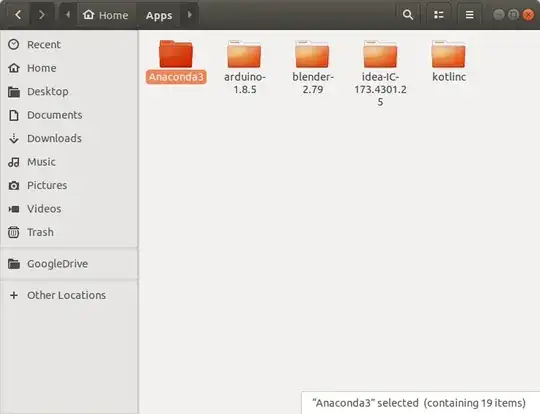Go back with the back arrow
540x414 pixels.
coord(18,15)
